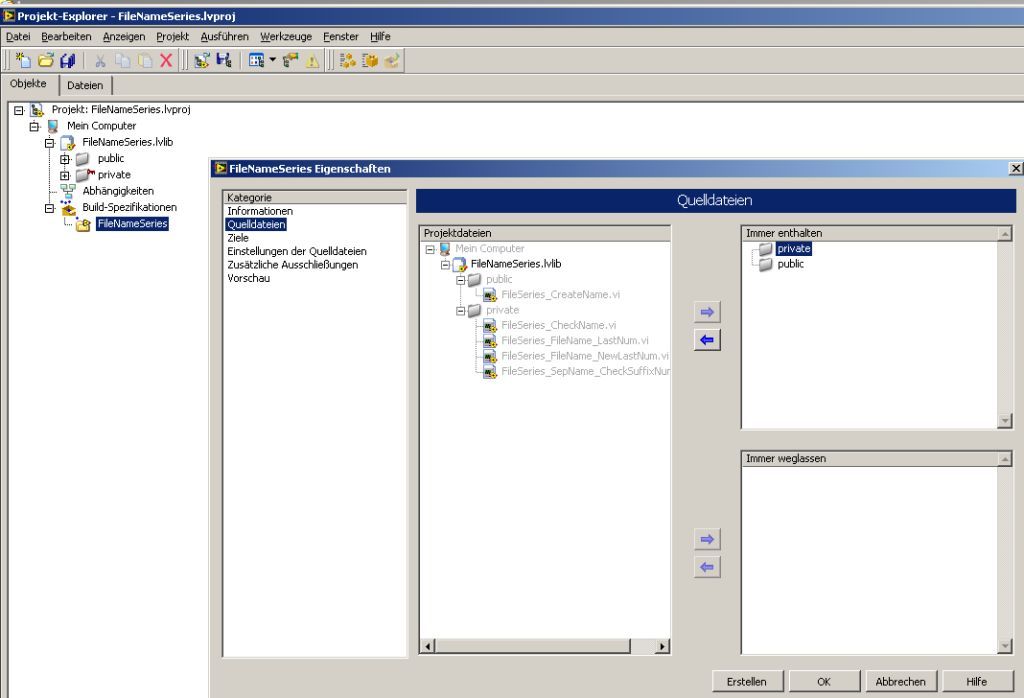Switch to the Dateien tab
This screenshot has height=698, width=1024.
point(85,85)
